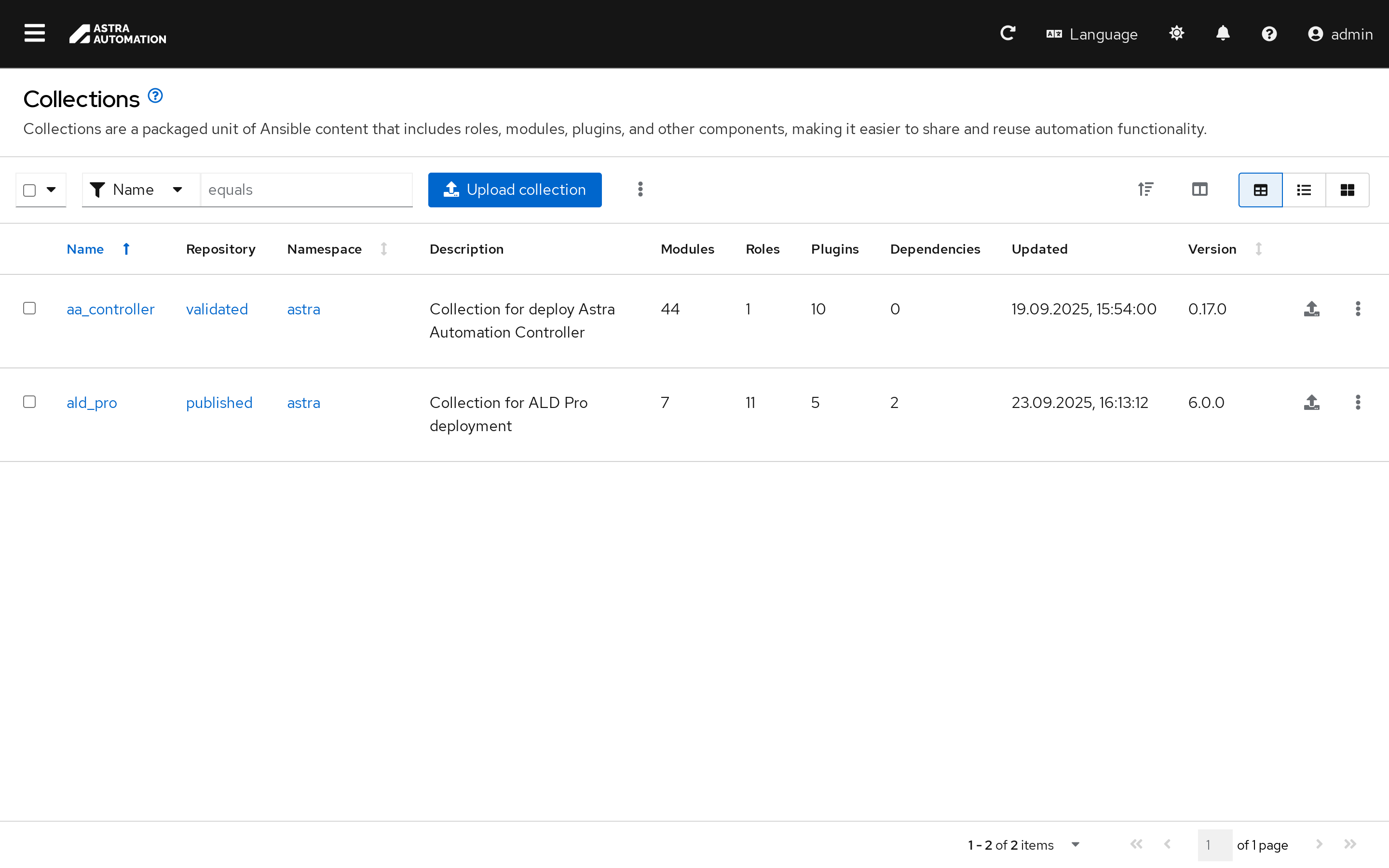The width and height of the screenshot is (1389, 868).
Task: Expand the items per page dropdown
Action: click(x=1075, y=844)
